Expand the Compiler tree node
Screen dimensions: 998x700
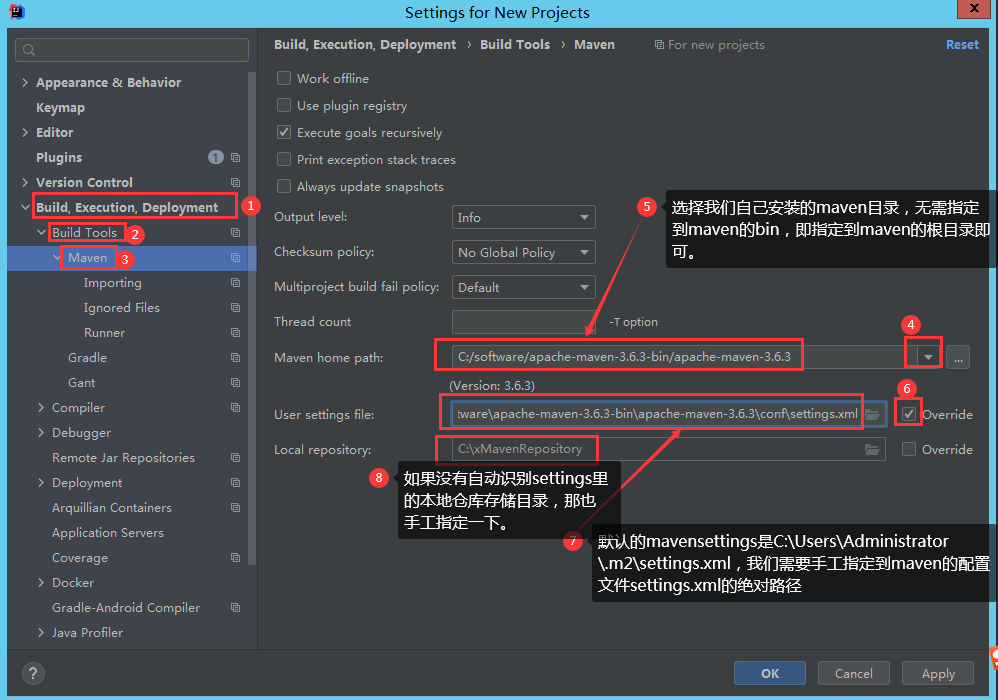click(x=41, y=407)
